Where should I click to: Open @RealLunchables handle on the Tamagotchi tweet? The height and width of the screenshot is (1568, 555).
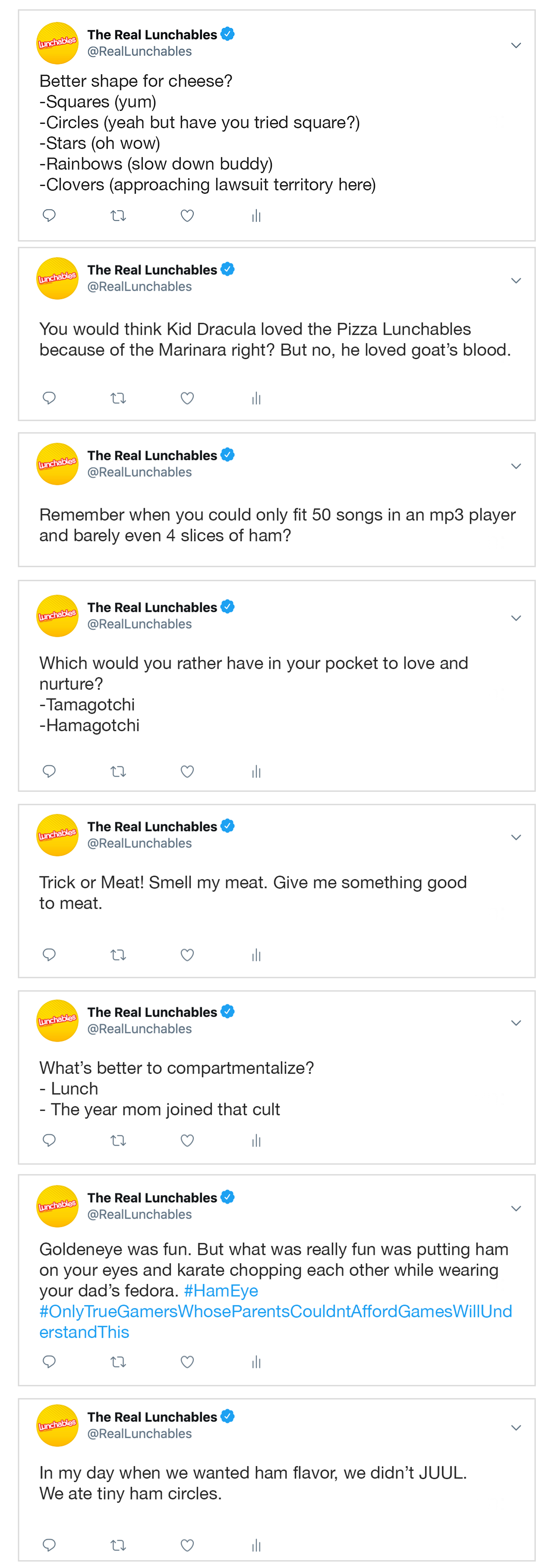pos(139,624)
